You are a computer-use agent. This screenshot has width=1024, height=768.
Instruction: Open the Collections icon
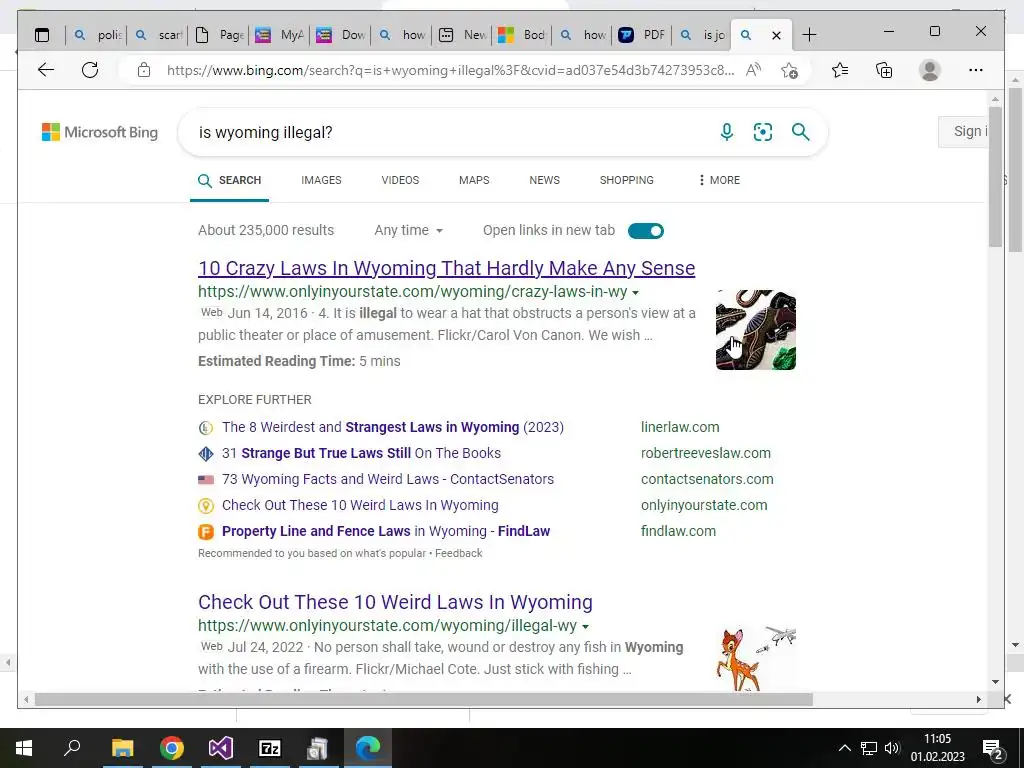point(884,70)
